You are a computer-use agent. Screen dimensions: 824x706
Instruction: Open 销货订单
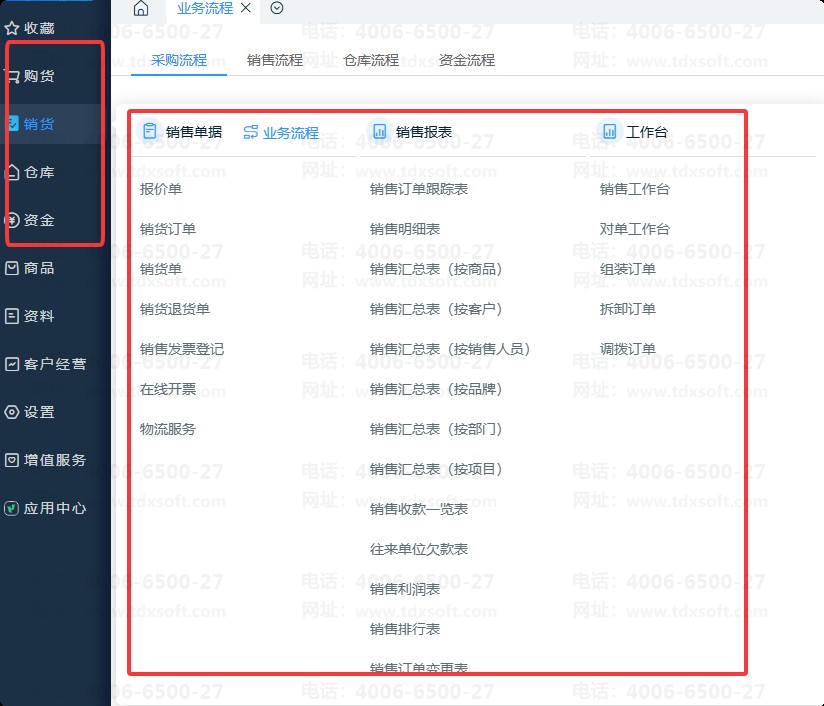[168, 229]
